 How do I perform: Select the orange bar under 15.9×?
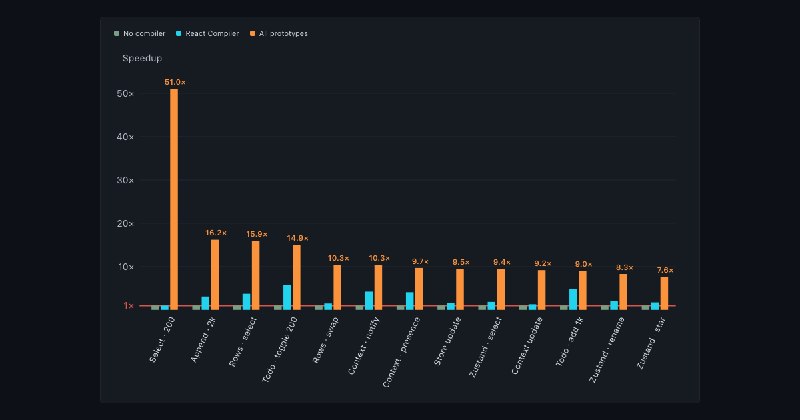coord(256,276)
